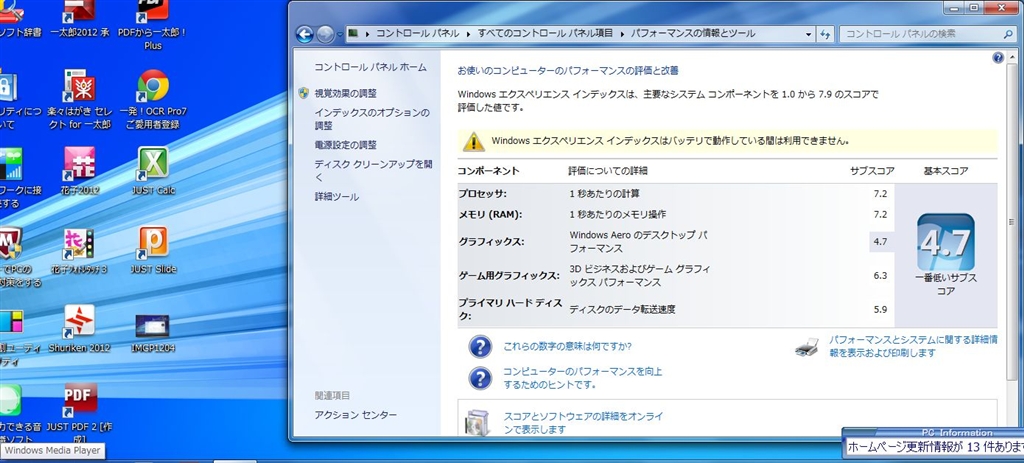The height and width of the screenshot is (463, 1024).
Task: Click the 5.9 hard disk subscore
Action: click(880, 310)
